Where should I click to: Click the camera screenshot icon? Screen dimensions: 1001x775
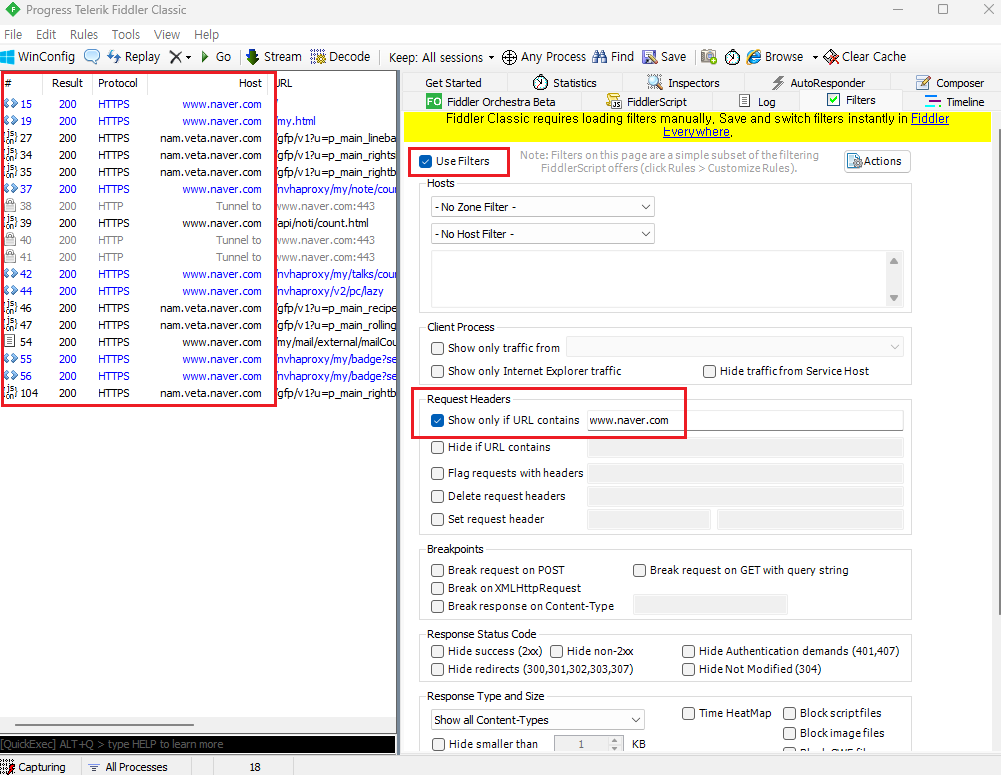coord(709,57)
